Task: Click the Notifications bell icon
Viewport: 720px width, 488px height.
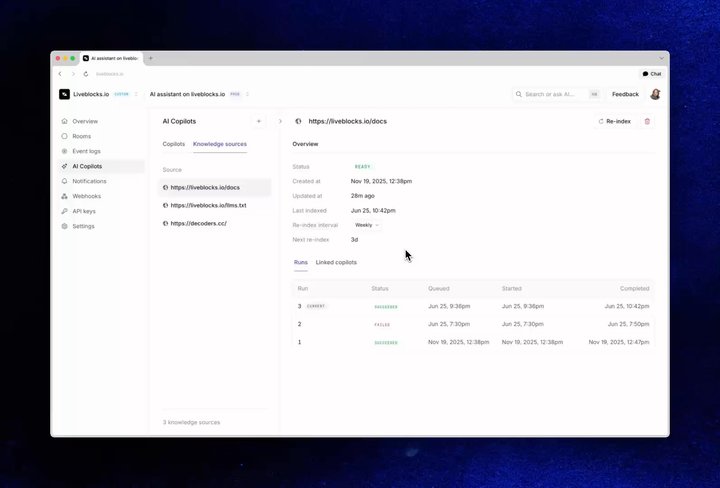Action: (64, 181)
